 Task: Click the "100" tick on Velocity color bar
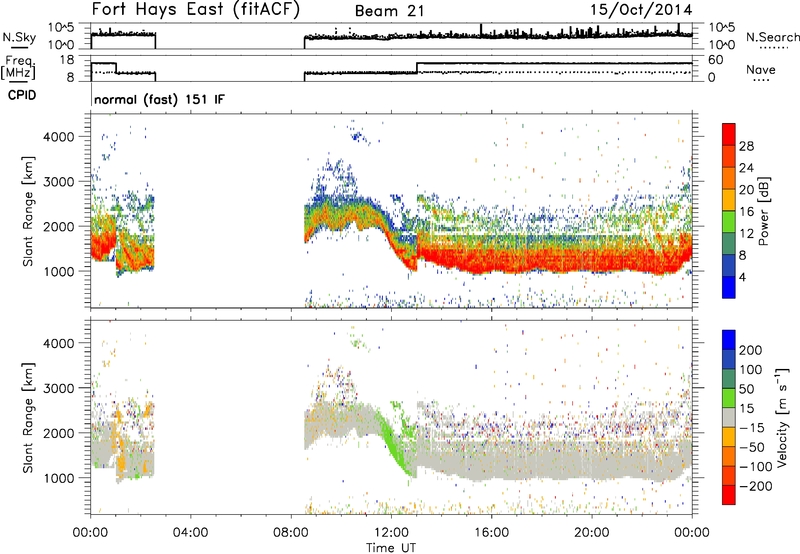tap(751, 369)
